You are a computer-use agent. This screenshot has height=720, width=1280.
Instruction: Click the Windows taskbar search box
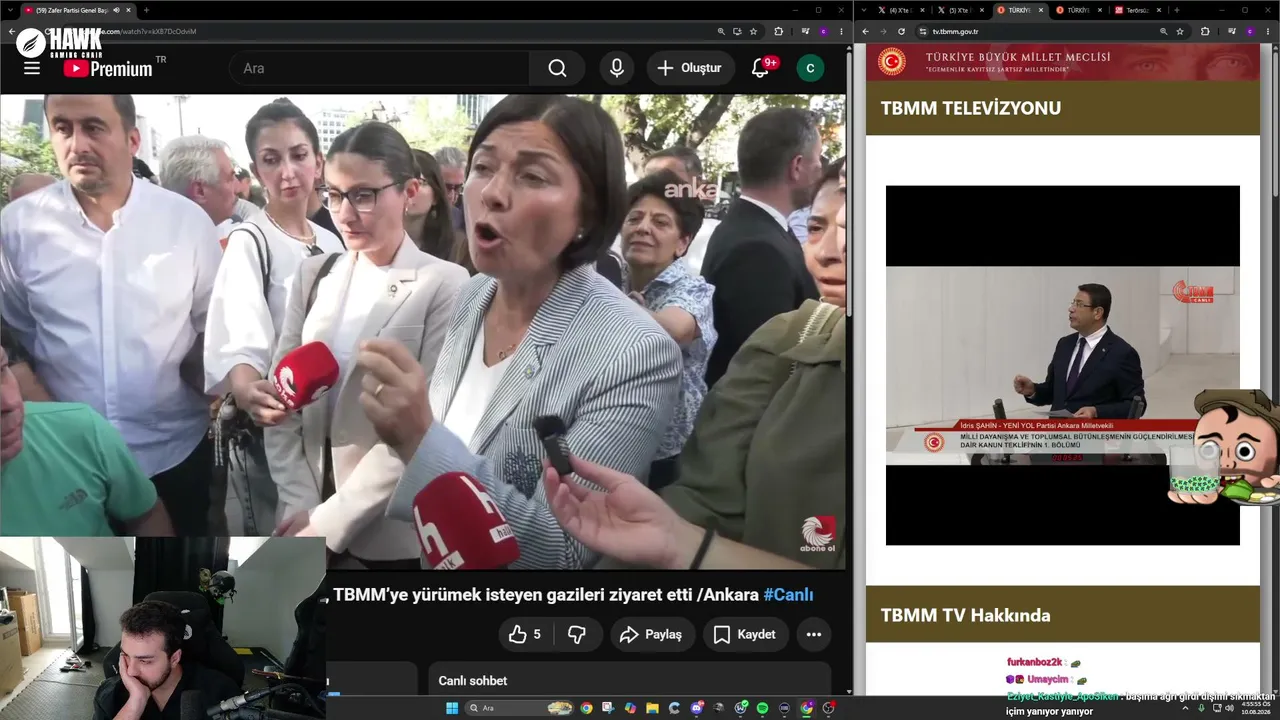click(520, 708)
